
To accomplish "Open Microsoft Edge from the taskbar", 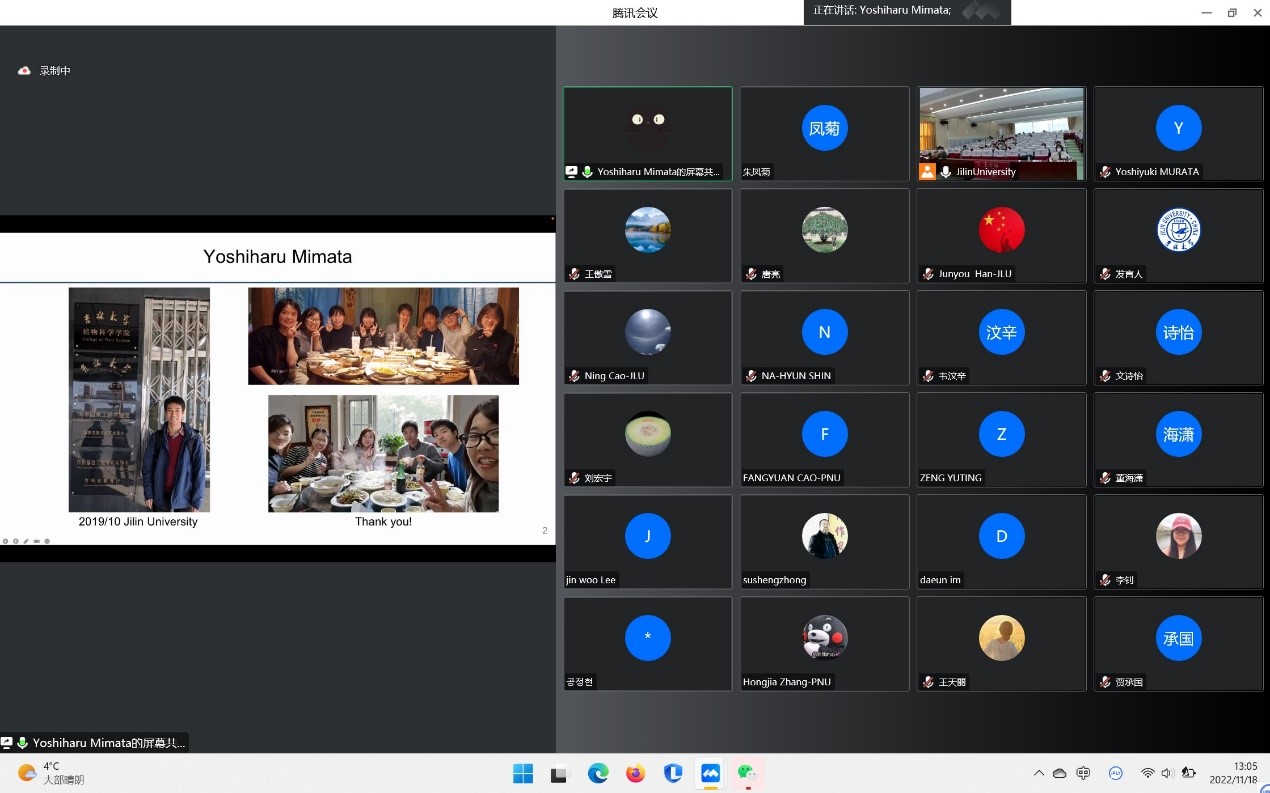I will point(598,773).
